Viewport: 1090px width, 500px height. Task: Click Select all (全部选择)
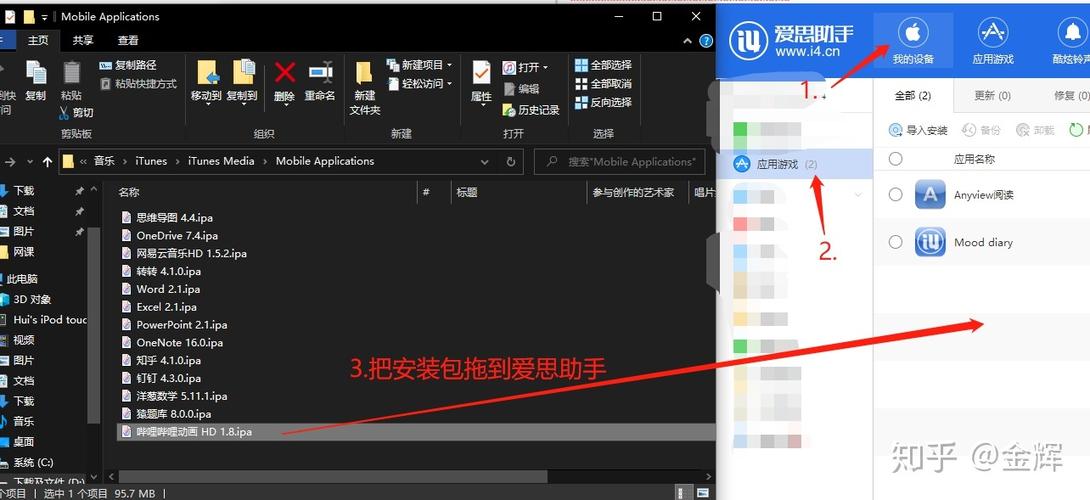(603, 65)
